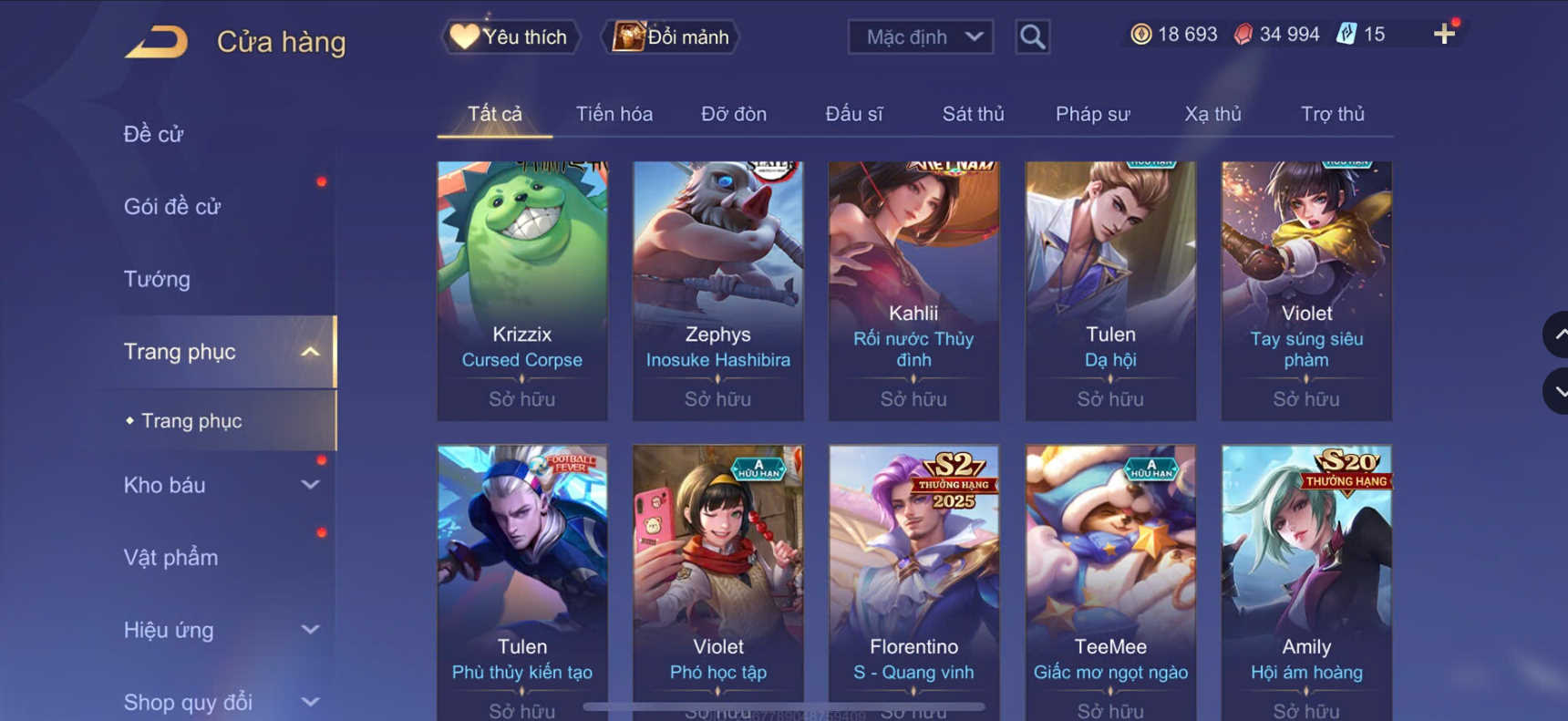Screen dimensions: 1568x721
Task: Open the search magnifier icon
Action: pos(1032,37)
